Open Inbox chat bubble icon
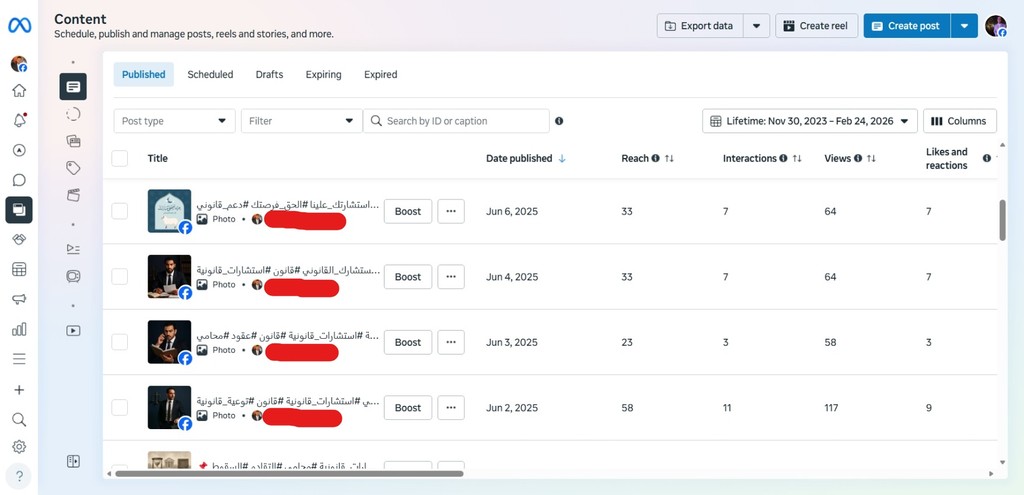 (19, 180)
